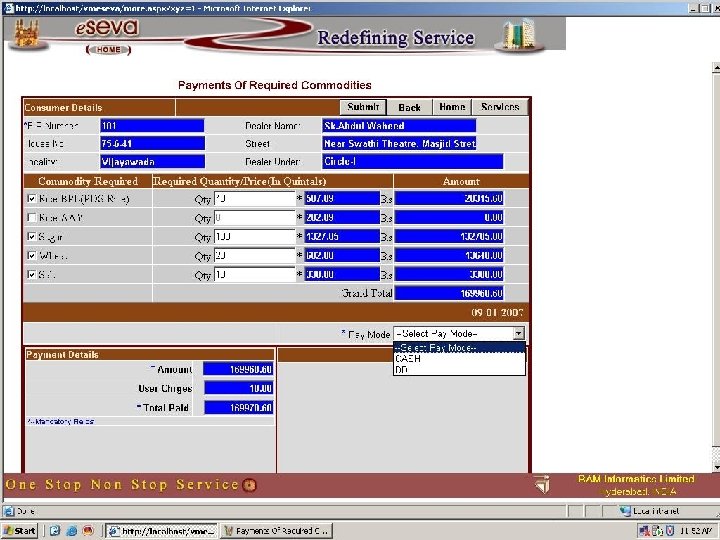This screenshot has width=720, height=540.
Task: Click the small round icon after footer slogan
Action: click(250, 485)
